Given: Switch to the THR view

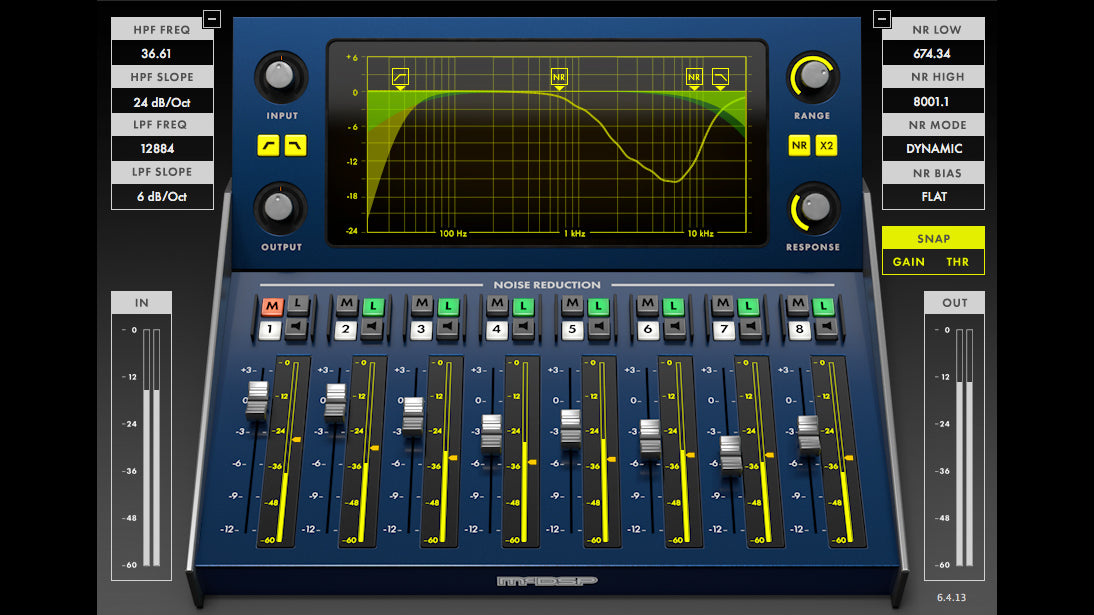Looking at the screenshot, I should 957,261.
